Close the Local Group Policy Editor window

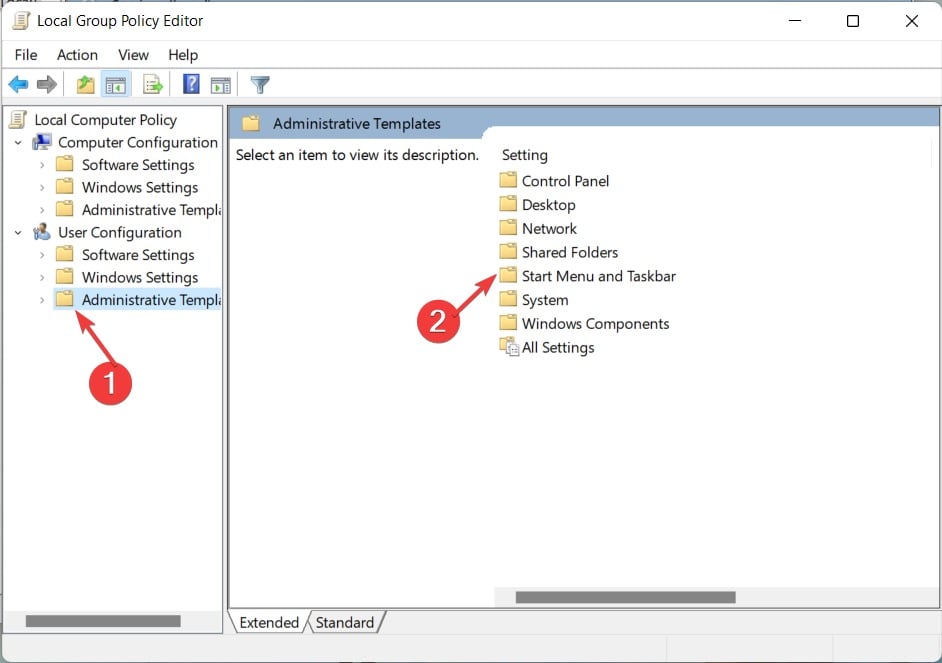(x=911, y=21)
